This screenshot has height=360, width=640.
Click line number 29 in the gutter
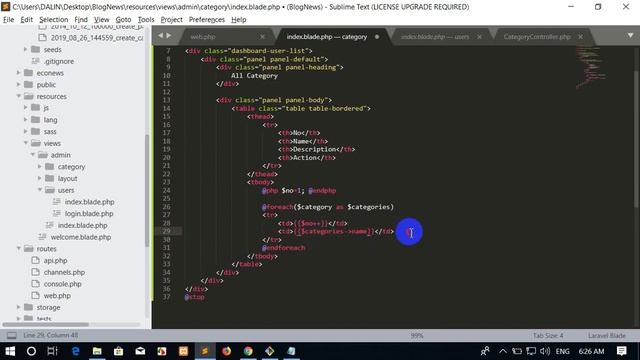pyautogui.click(x=166, y=231)
